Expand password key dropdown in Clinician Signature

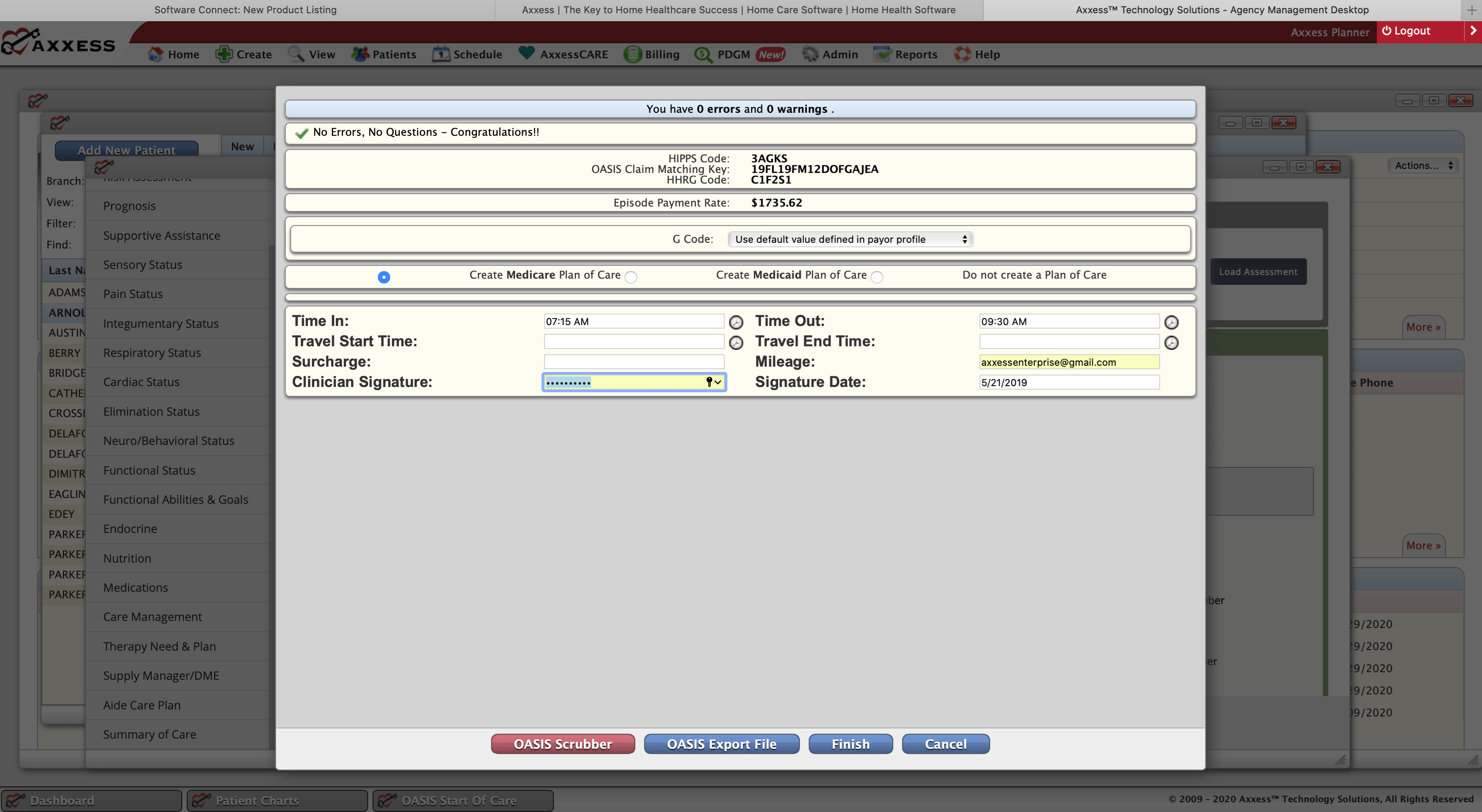(714, 382)
